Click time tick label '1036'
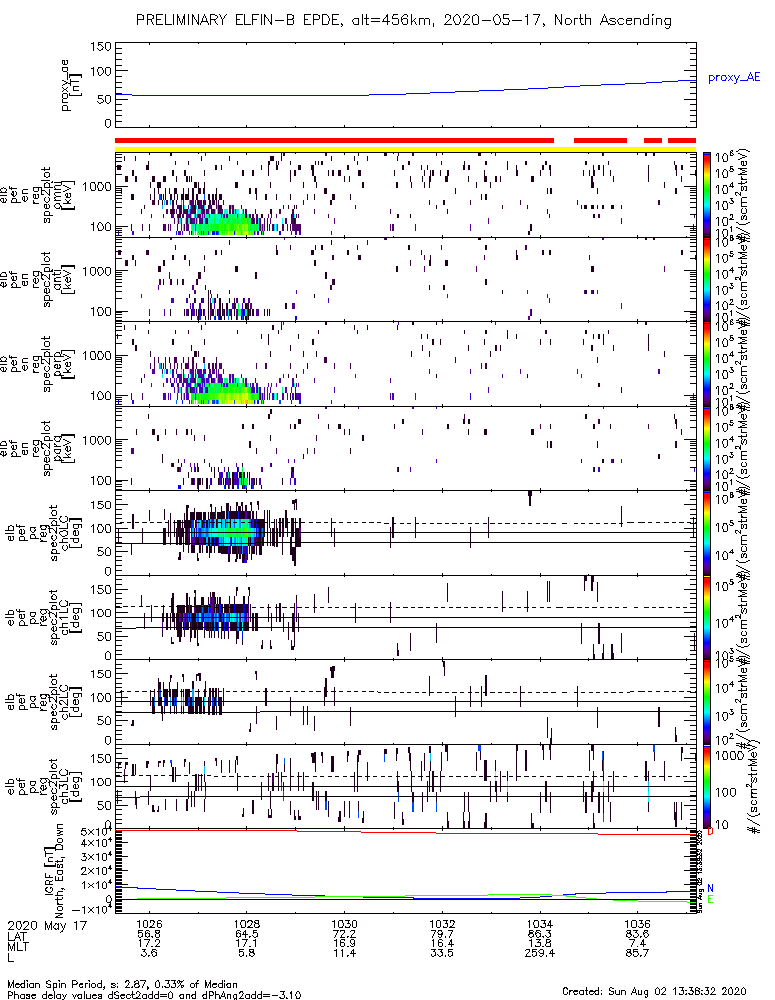775x1000 pixels. pos(637,924)
